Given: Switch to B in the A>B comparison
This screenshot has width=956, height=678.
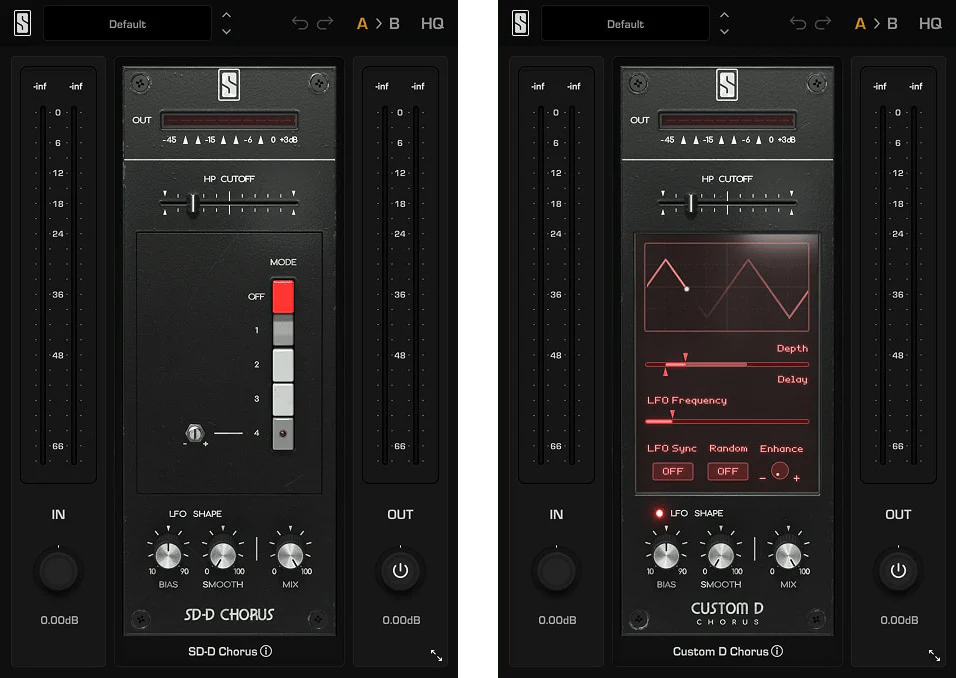Looking at the screenshot, I should coord(392,22).
